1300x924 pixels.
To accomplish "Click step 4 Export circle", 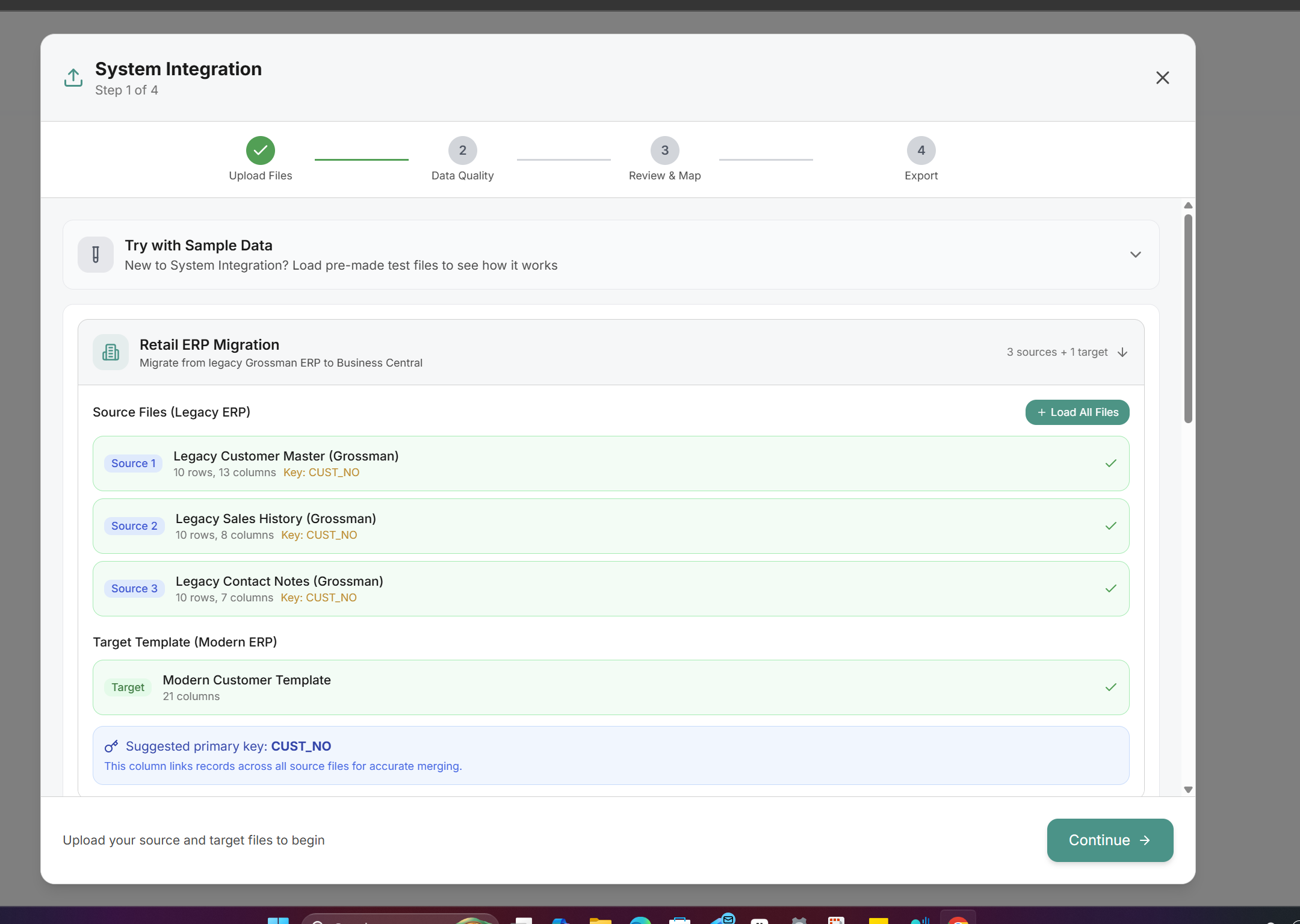I will 921,150.
